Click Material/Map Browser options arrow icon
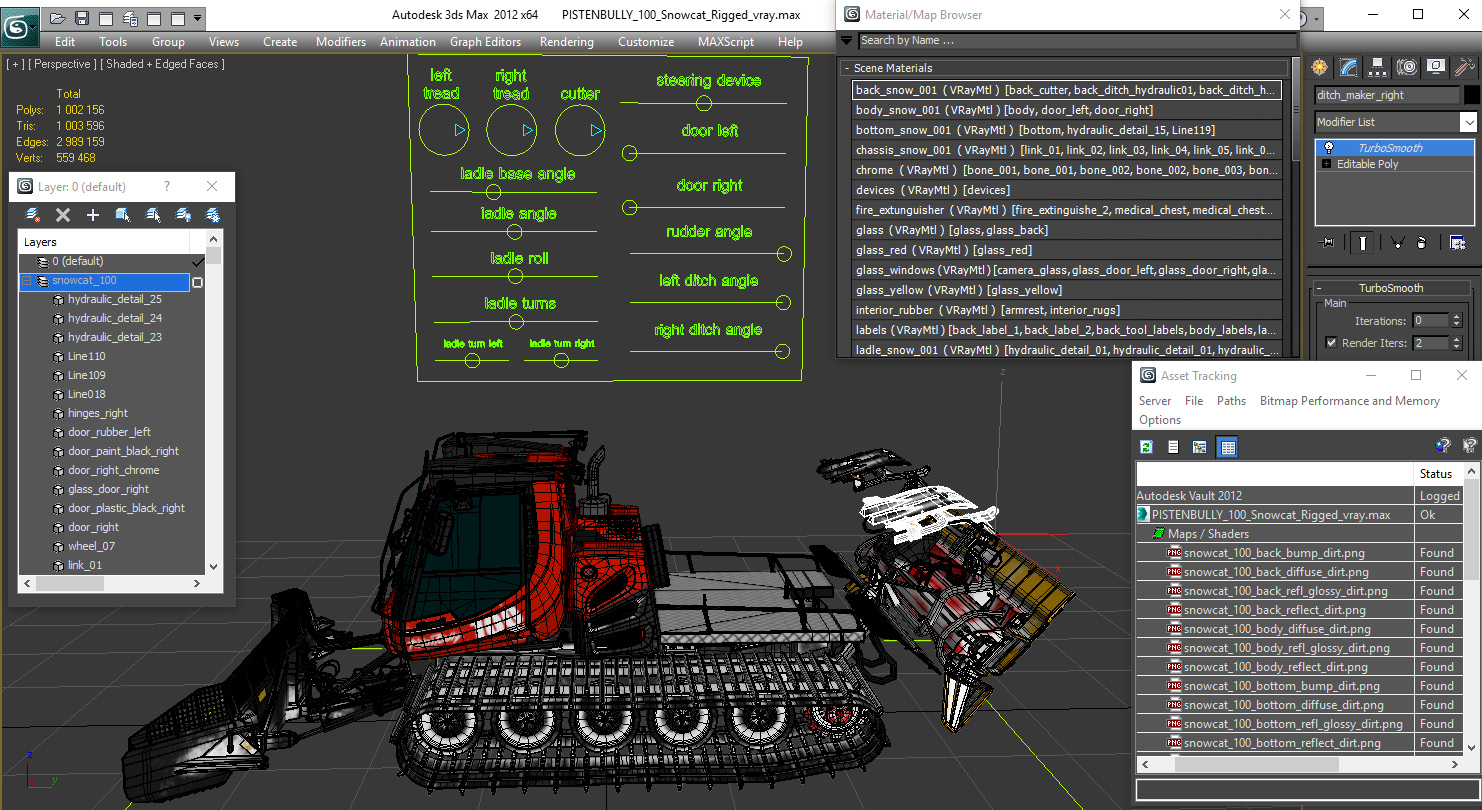Image resolution: width=1482 pixels, height=810 pixels. pyautogui.click(x=847, y=41)
